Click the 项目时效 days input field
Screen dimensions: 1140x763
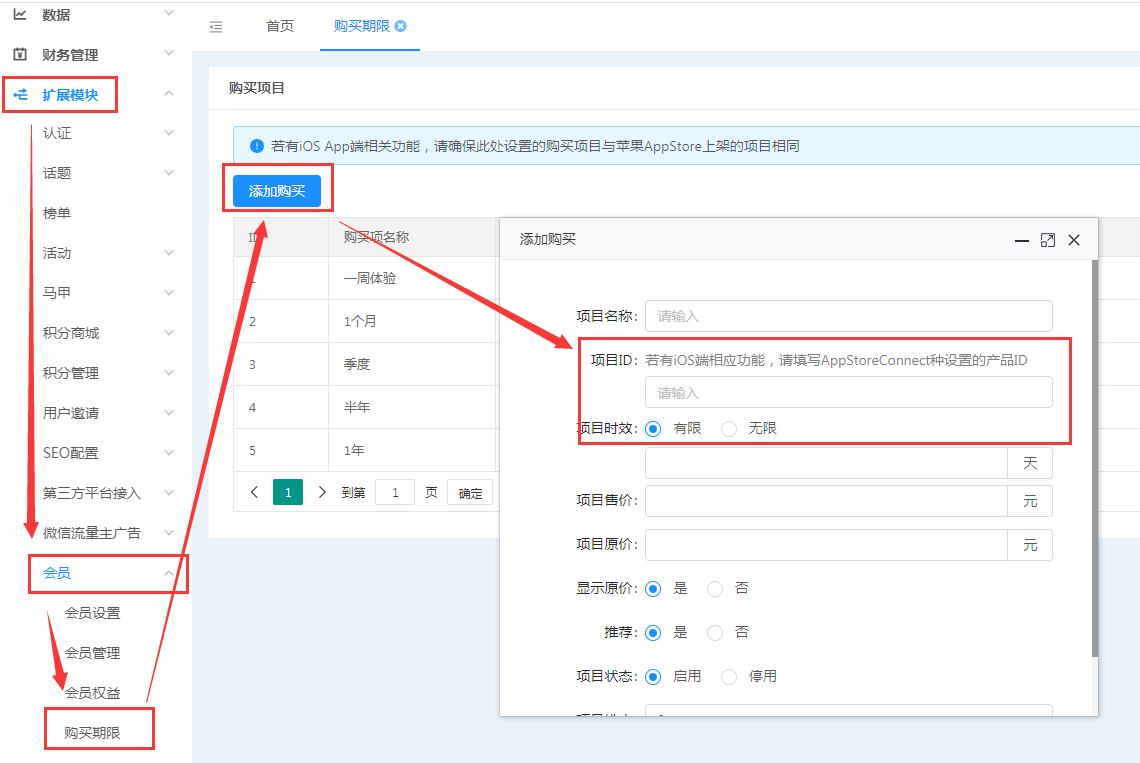coord(826,463)
